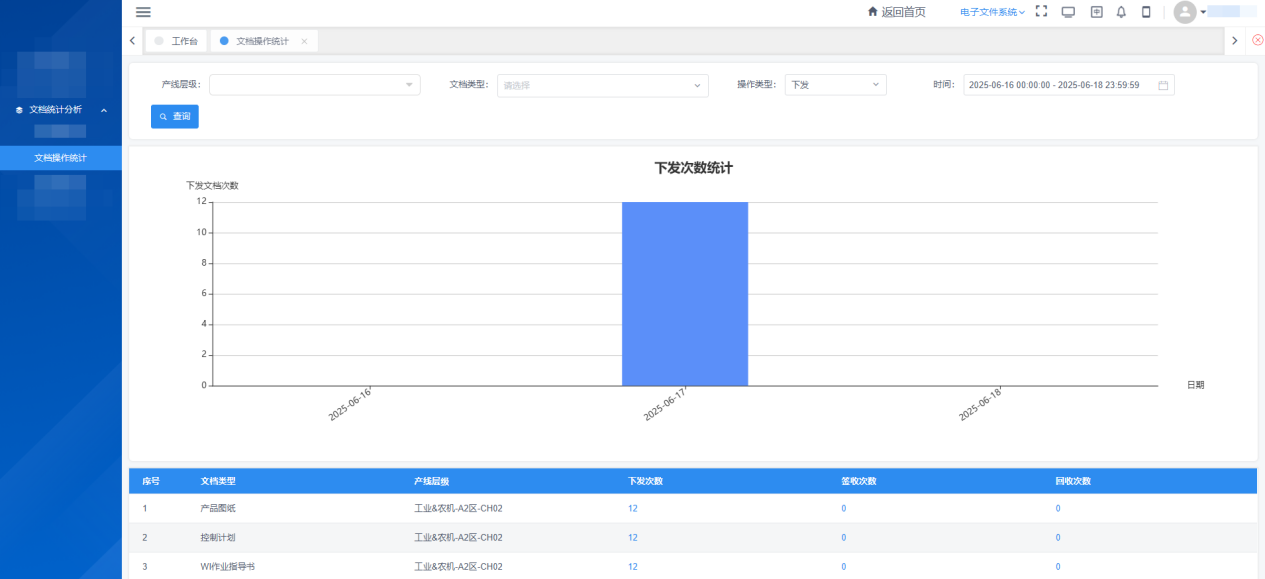Open the 时间 date range picker field
The height and width of the screenshot is (579, 1265).
[x=1069, y=85]
